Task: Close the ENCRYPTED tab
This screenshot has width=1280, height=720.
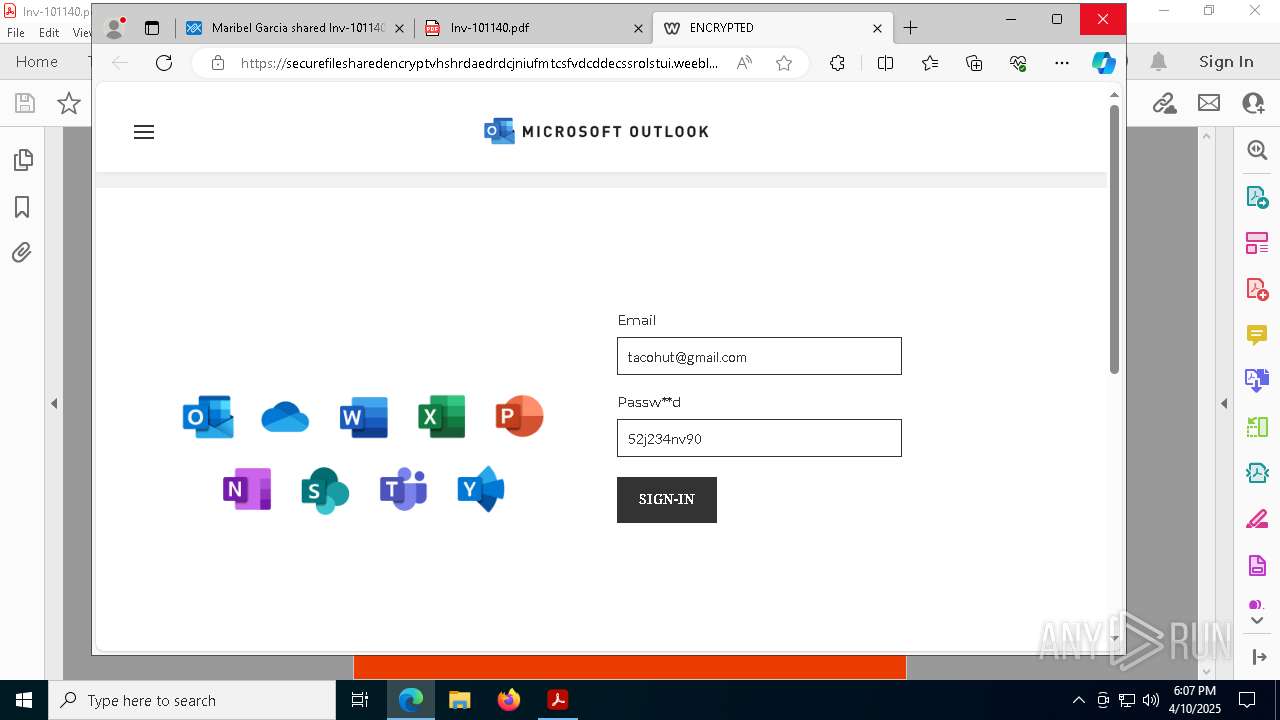Action: [x=877, y=28]
